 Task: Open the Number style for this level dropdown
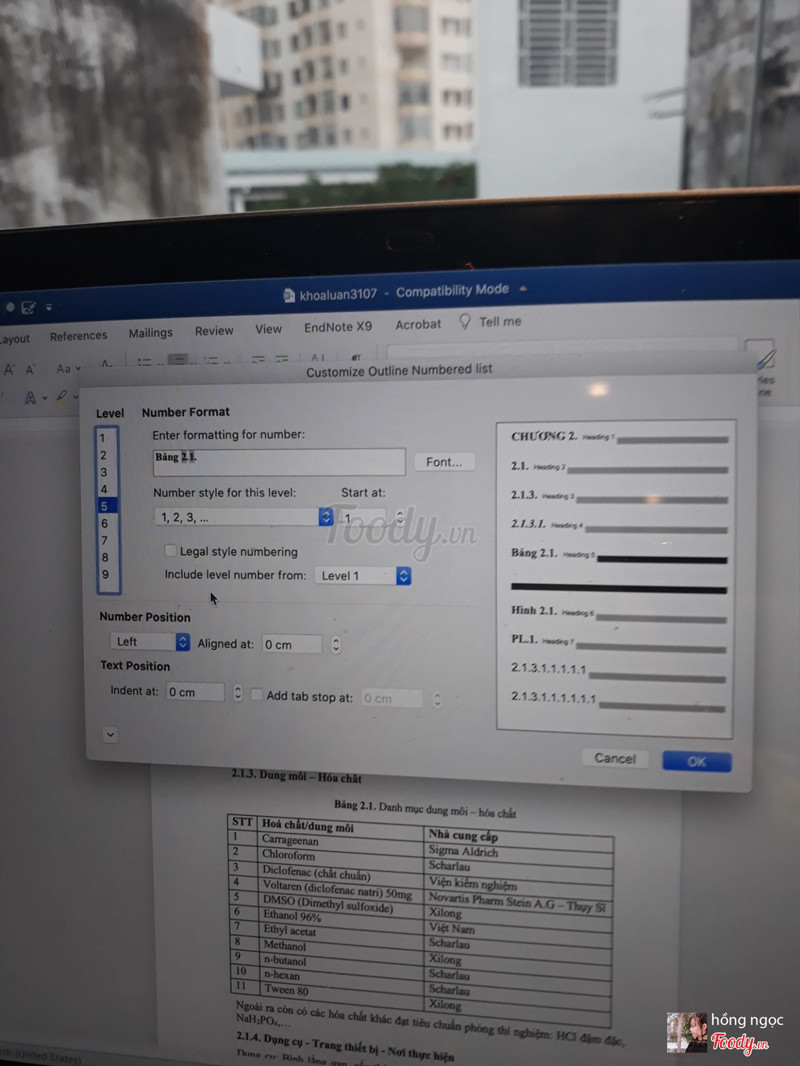243,517
